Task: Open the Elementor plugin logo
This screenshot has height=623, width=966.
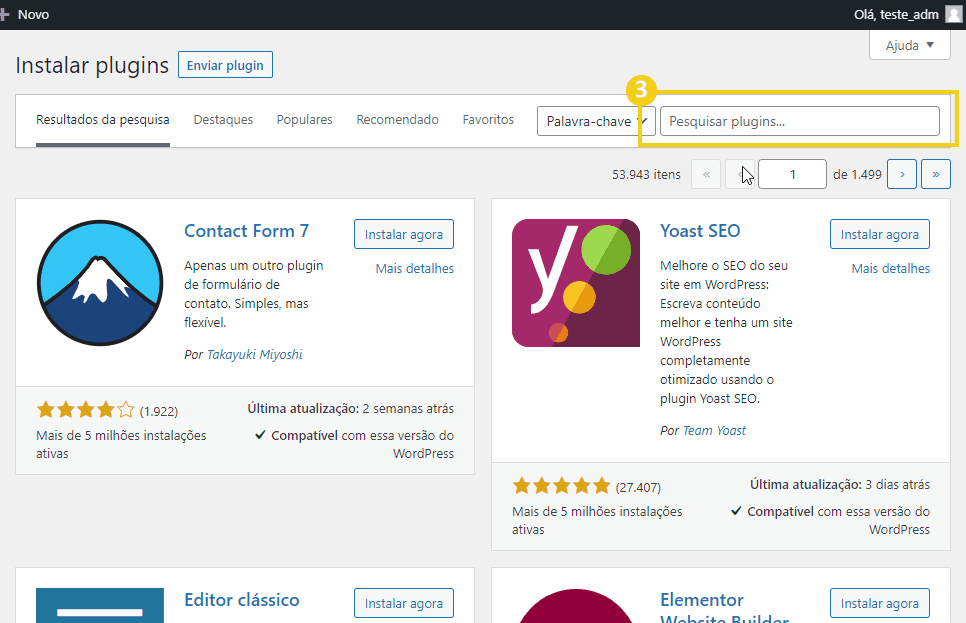Action: tap(576, 606)
